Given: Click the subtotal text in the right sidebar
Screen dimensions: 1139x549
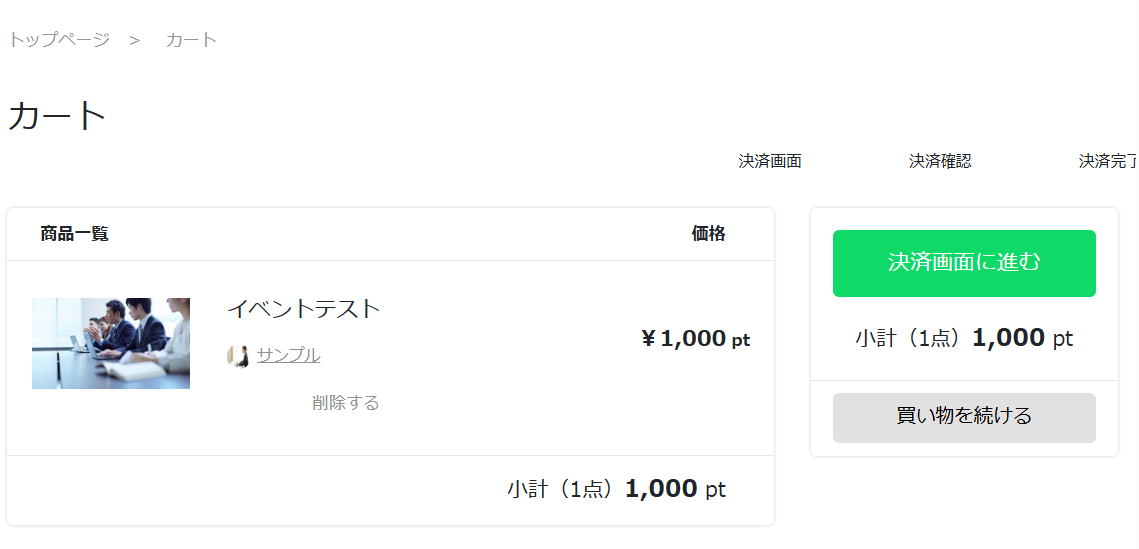Looking at the screenshot, I should (964, 338).
